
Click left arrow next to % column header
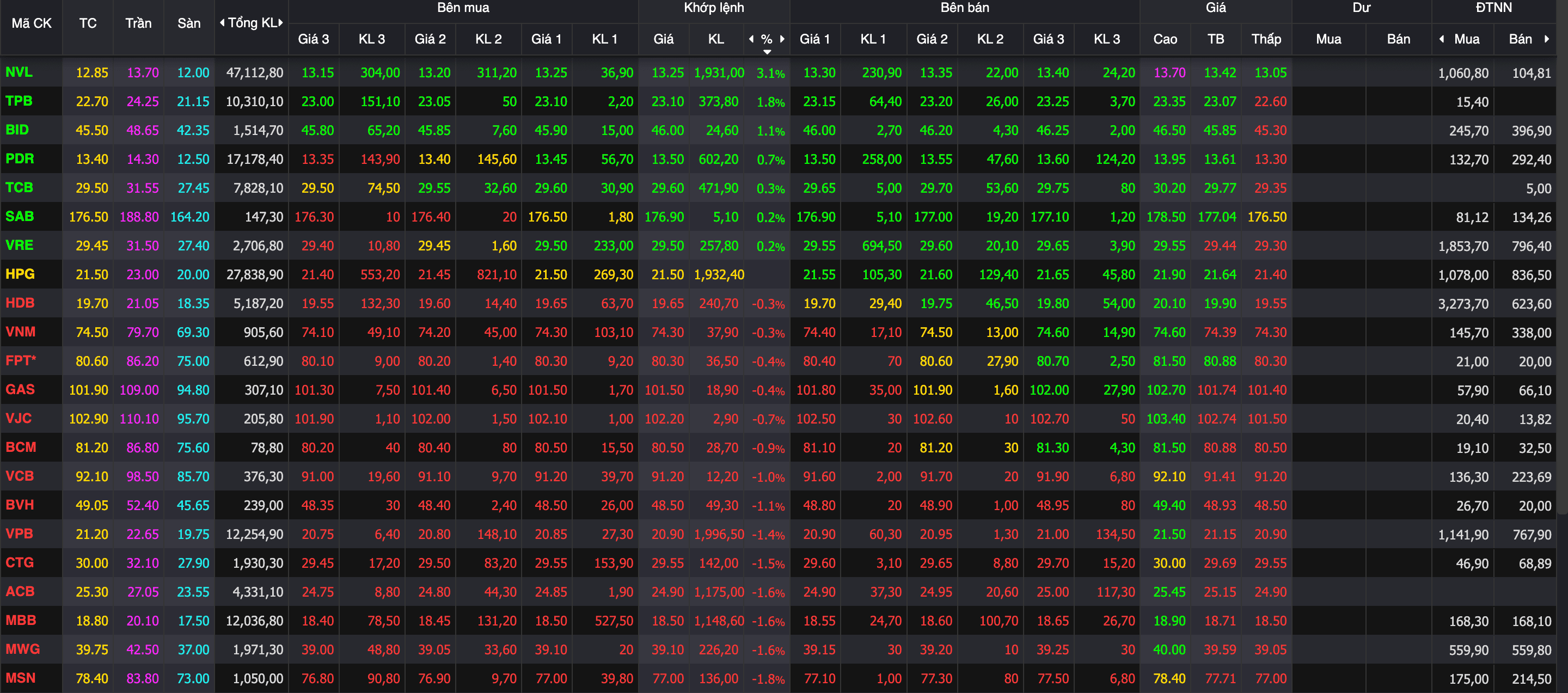[751, 39]
